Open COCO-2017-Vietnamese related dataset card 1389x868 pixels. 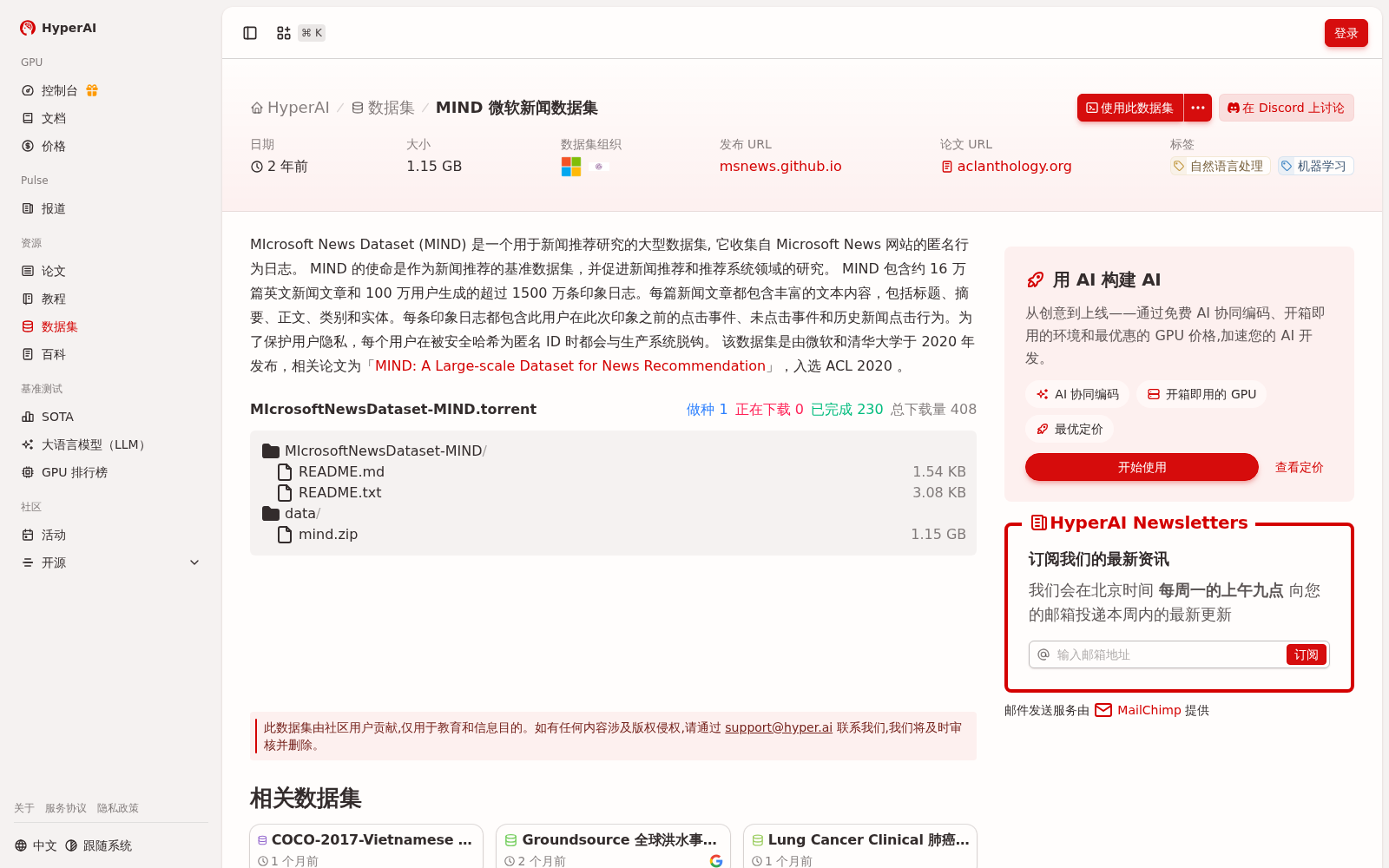366,846
